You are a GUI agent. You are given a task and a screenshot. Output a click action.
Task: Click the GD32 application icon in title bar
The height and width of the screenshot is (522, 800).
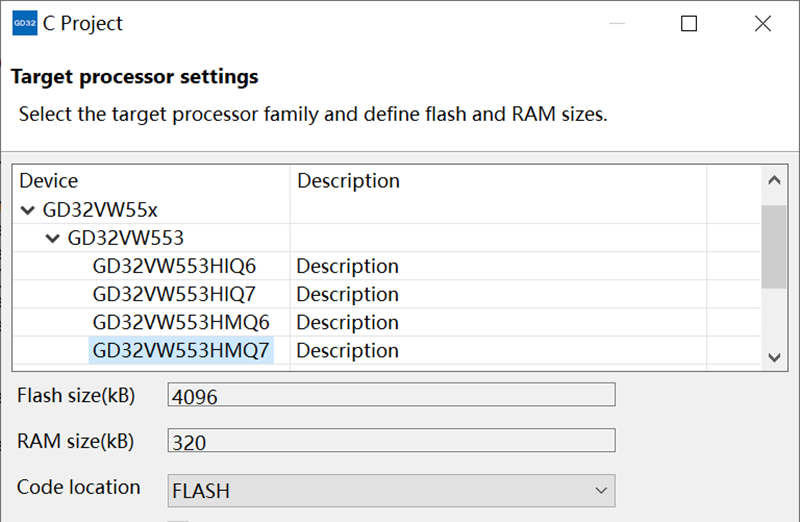tap(25, 23)
